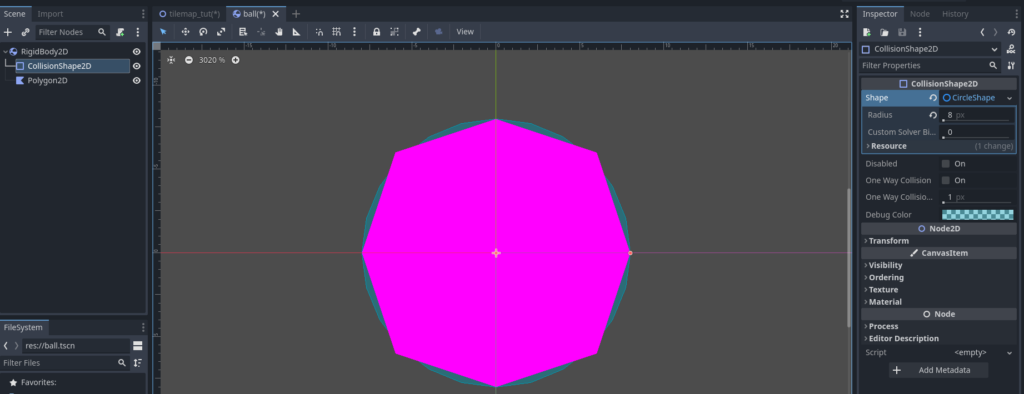Zoom out with the minus button
Screen dimensions: 1024x394
tap(189, 60)
